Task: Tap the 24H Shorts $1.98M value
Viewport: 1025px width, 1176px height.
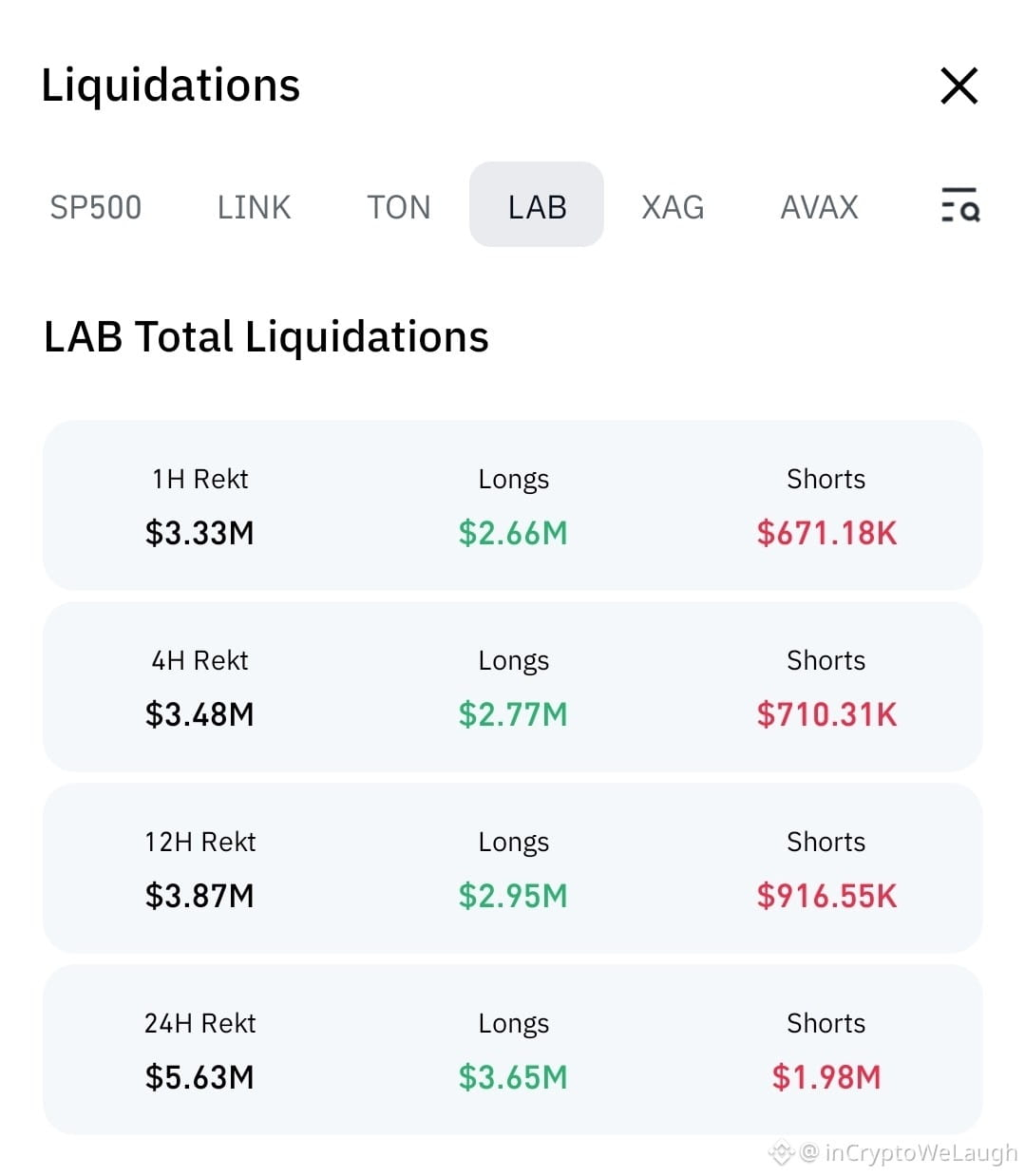Action: (x=826, y=1077)
